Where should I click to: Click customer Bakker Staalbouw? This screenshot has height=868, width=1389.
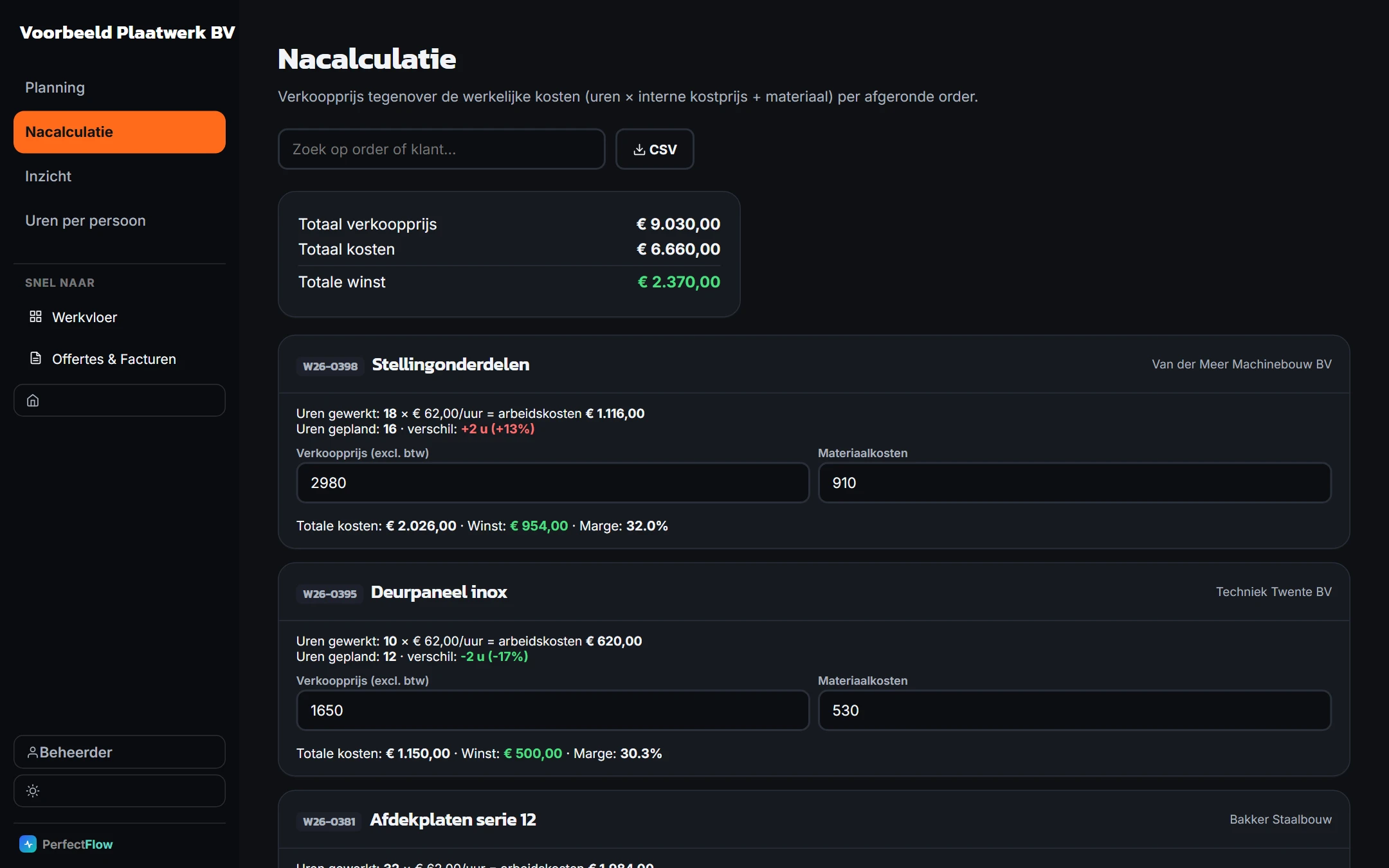coord(1281,819)
